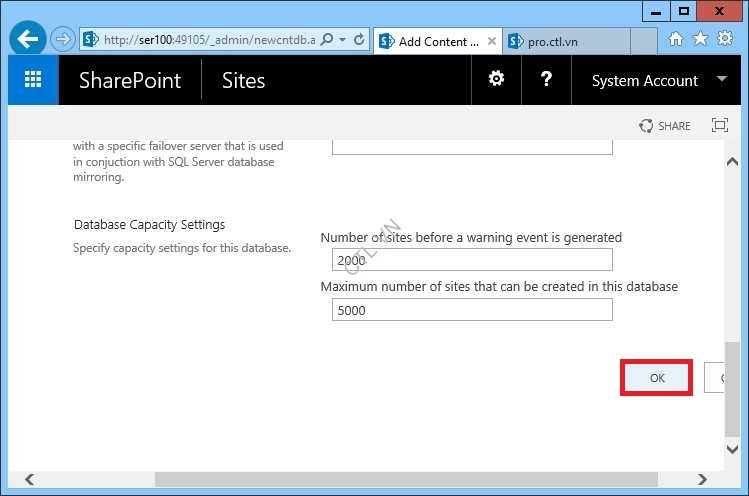Click 'Specify capacity settings for this database.' text

[182, 248]
